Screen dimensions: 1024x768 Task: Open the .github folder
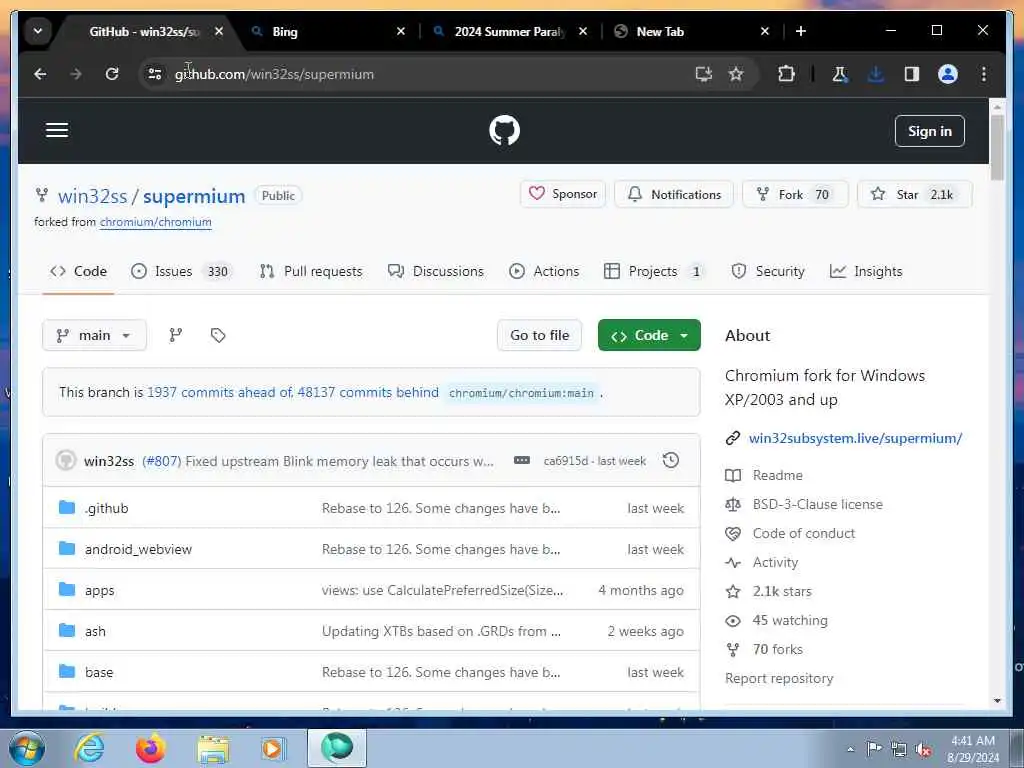(106, 508)
